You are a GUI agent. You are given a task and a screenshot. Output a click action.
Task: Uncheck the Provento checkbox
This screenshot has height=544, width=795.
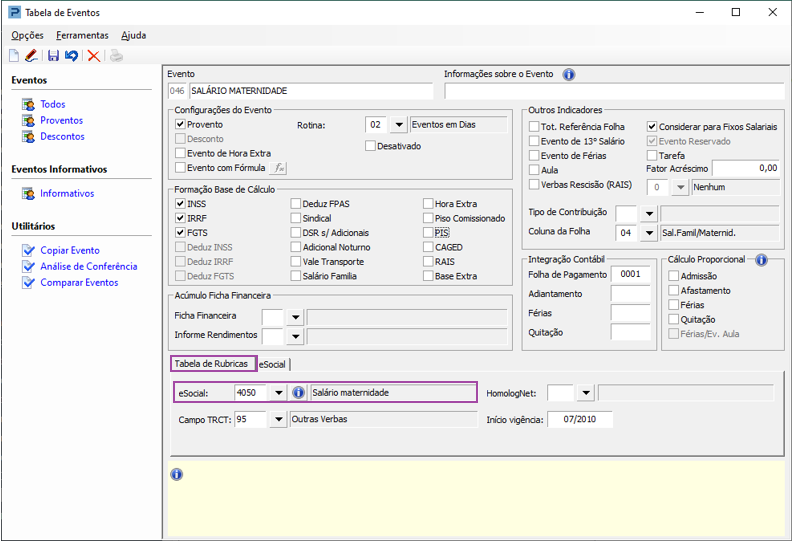pos(180,124)
